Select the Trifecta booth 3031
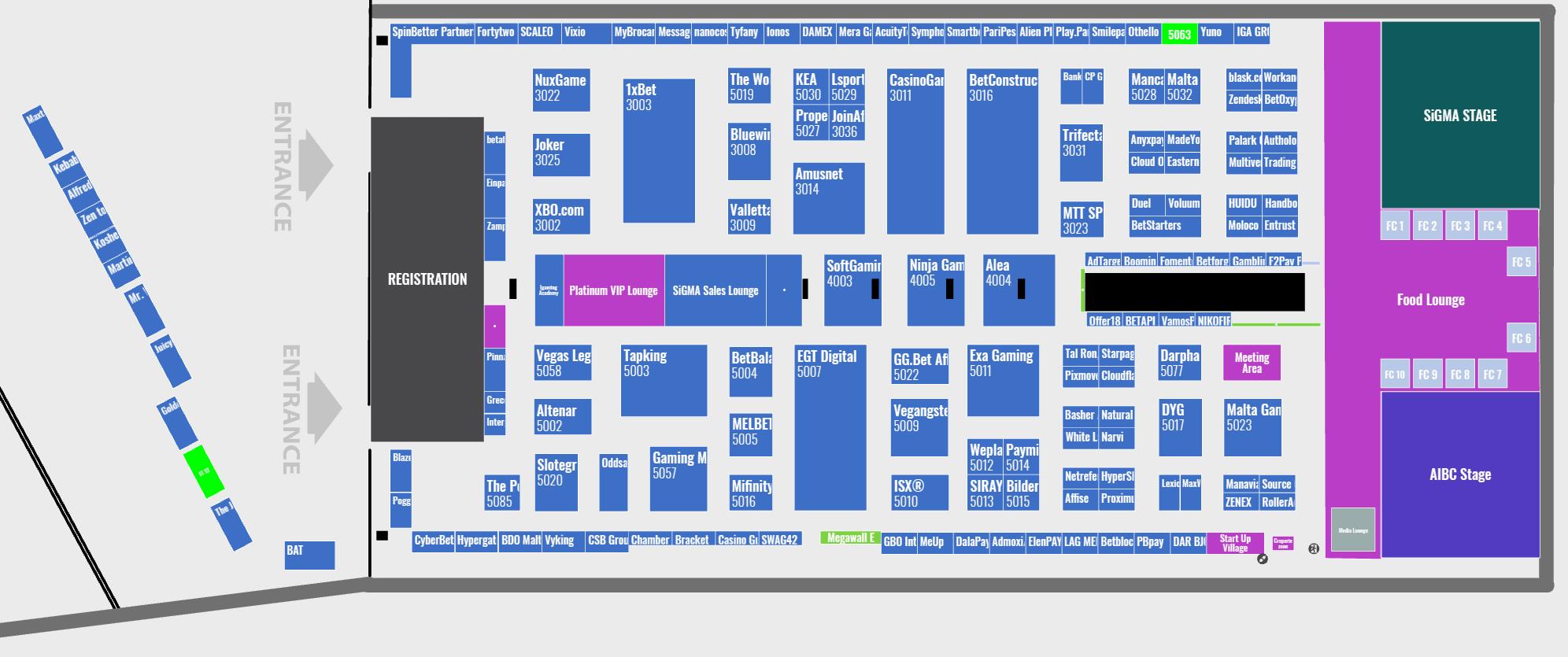This screenshot has height=657, width=1568. coord(1082,153)
